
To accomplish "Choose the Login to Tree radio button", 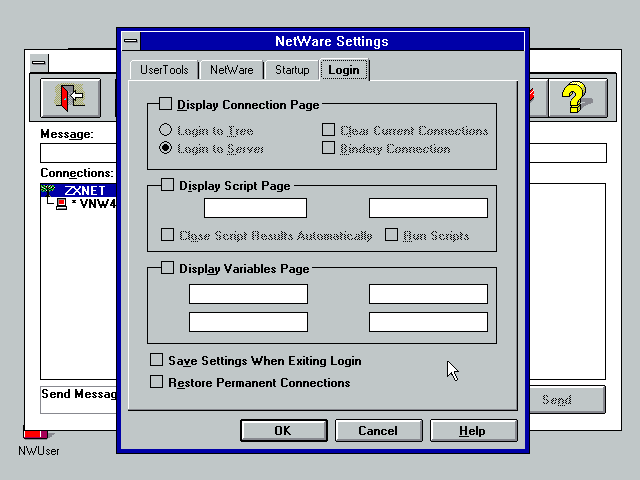I will coord(165,130).
